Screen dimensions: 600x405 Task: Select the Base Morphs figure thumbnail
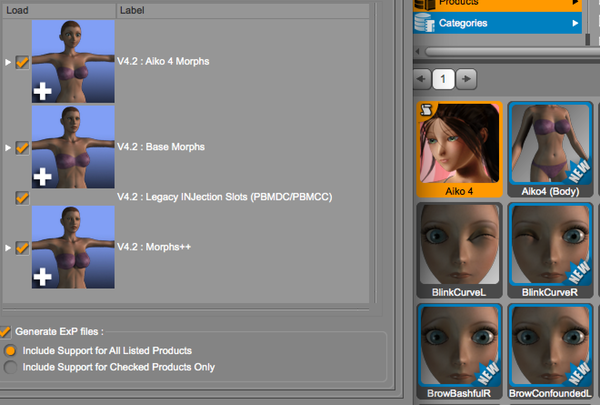click(x=73, y=147)
